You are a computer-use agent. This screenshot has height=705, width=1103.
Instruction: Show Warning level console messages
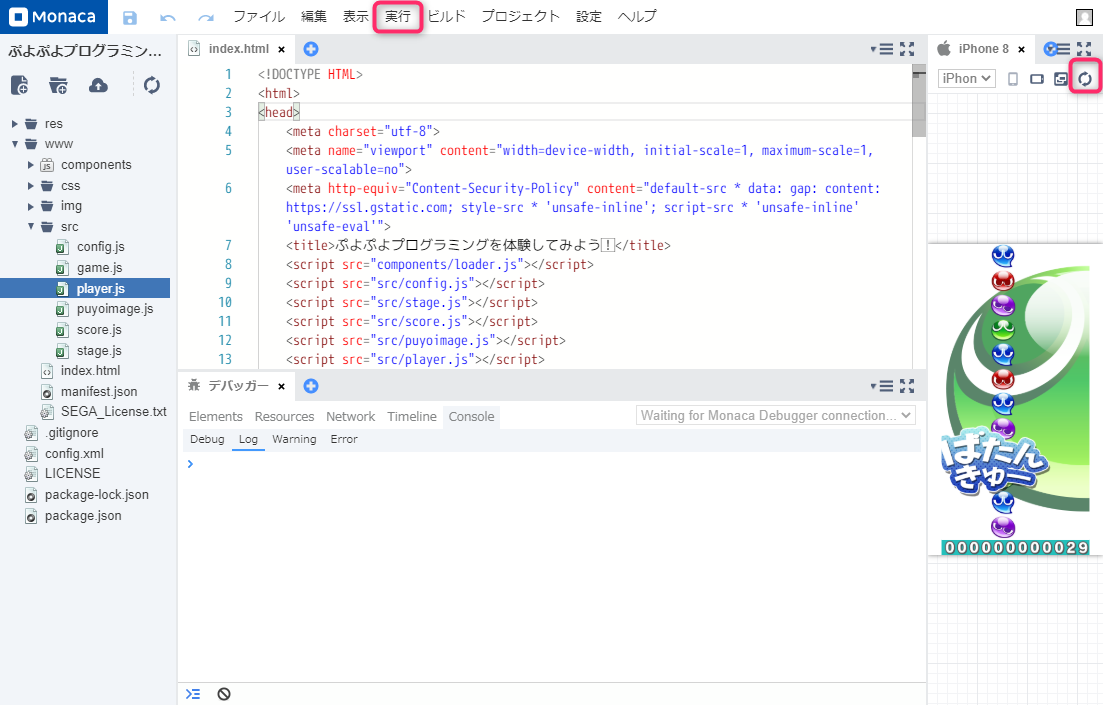click(x=294, y=439)
